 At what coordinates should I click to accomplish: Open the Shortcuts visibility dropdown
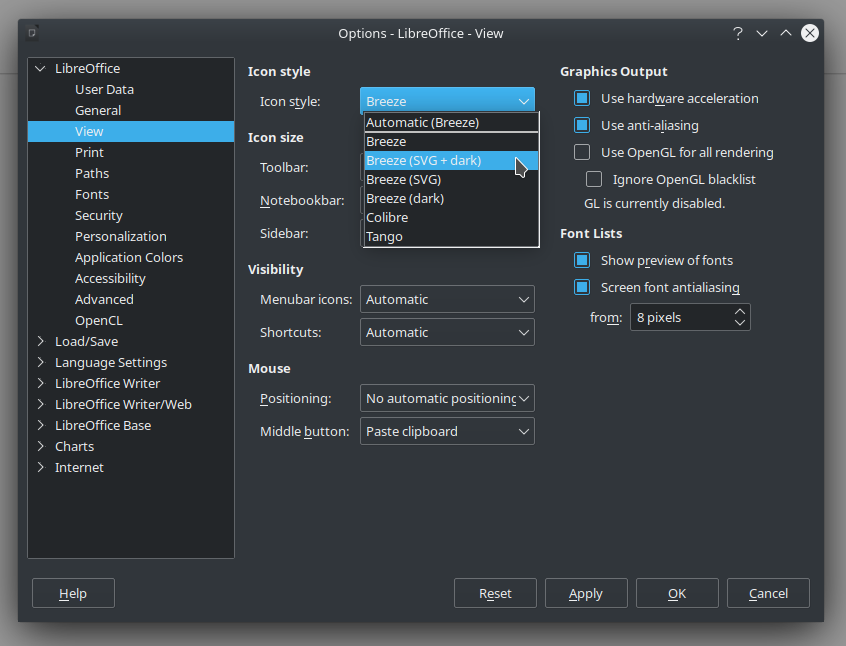click(447, 332)
